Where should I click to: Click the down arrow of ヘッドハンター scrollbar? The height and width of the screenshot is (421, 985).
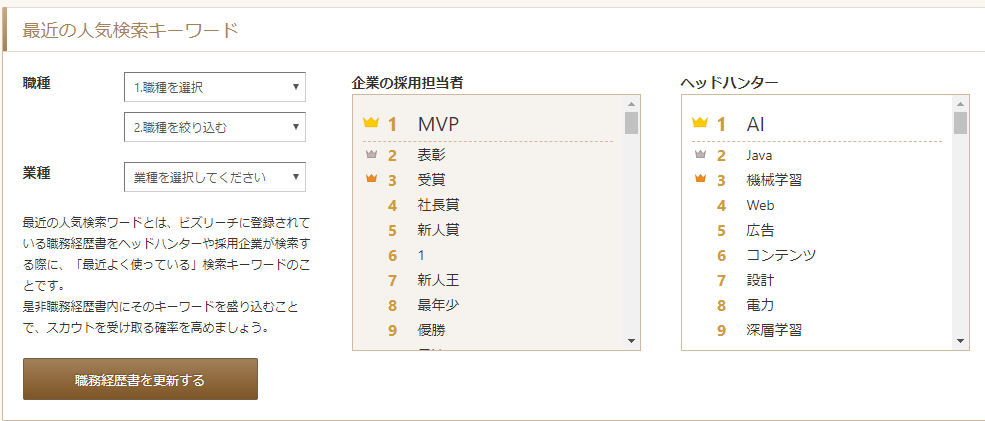(x=960, y=341)
